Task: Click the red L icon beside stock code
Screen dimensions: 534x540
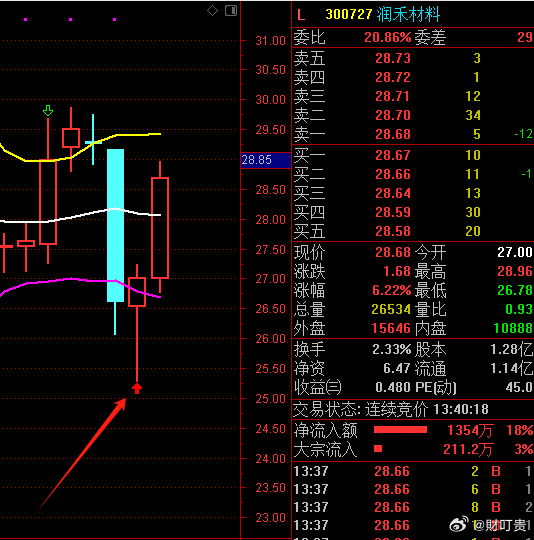Action: tap(301, 15)
